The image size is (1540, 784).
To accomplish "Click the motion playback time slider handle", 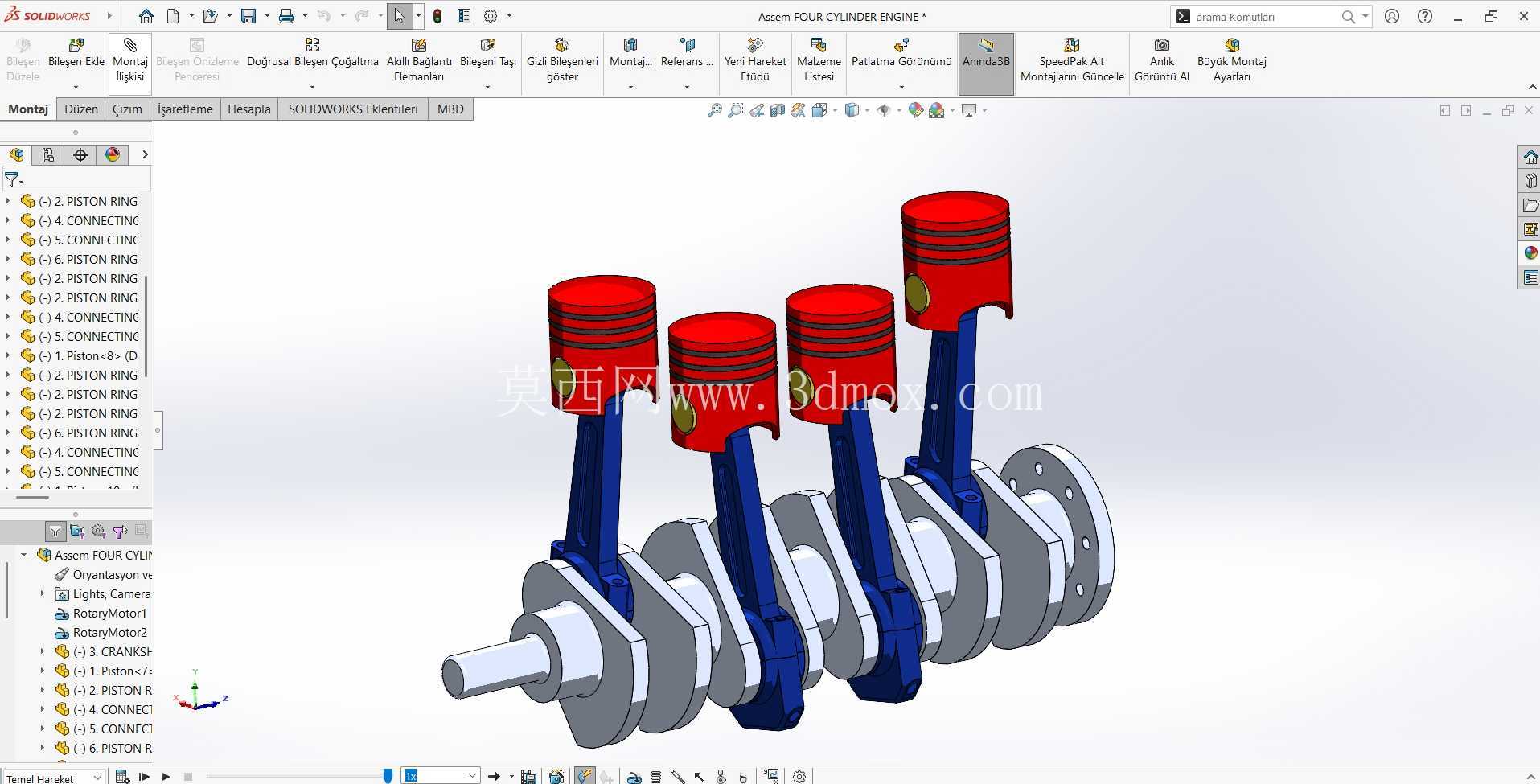I will point(388,775).
